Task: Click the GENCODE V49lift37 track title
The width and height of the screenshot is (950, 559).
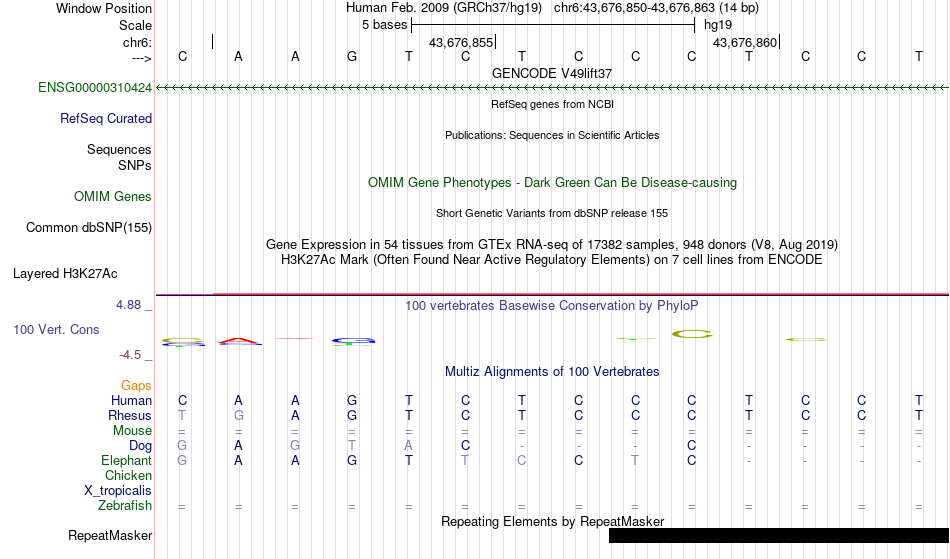Action: [552, 73]
